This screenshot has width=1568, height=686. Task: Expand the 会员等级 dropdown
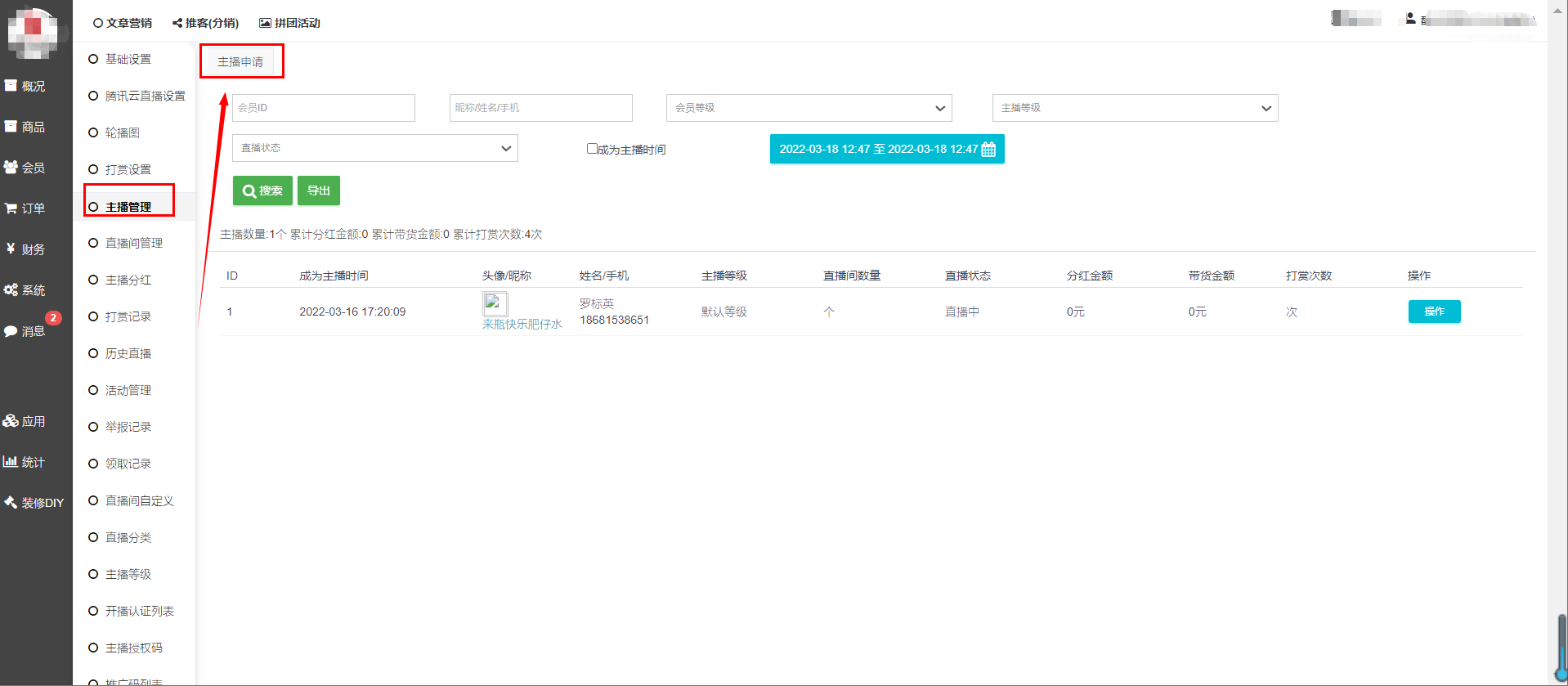tap(809, 108)
